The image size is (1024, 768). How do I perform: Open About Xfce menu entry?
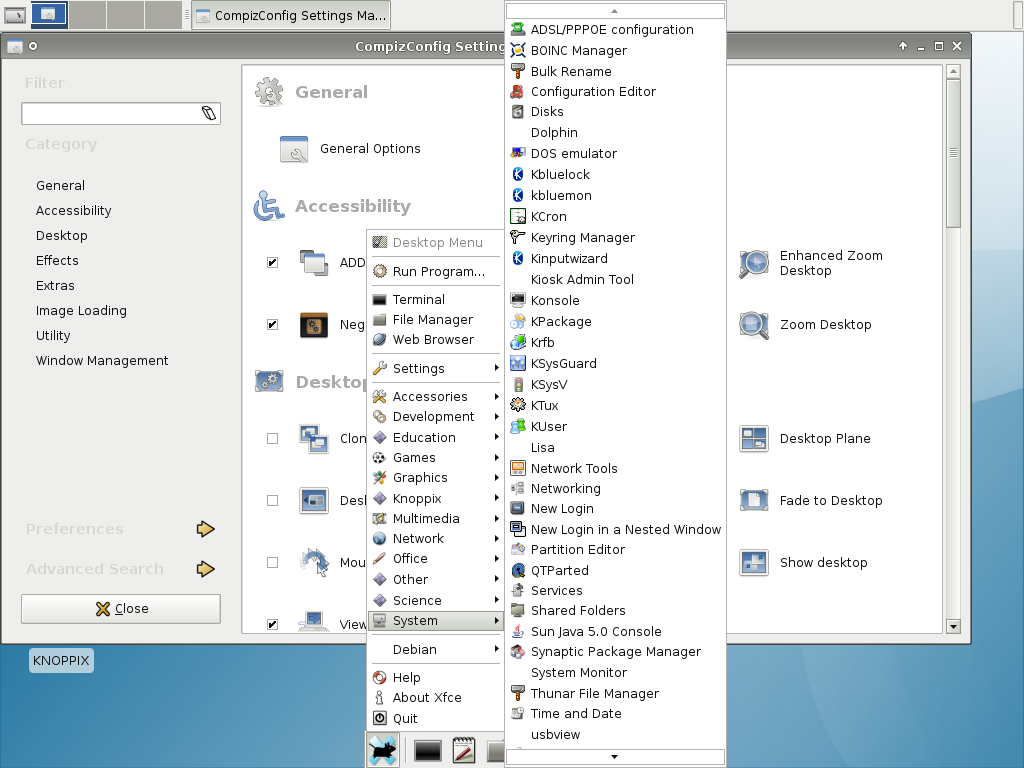[x=436, y=697]
